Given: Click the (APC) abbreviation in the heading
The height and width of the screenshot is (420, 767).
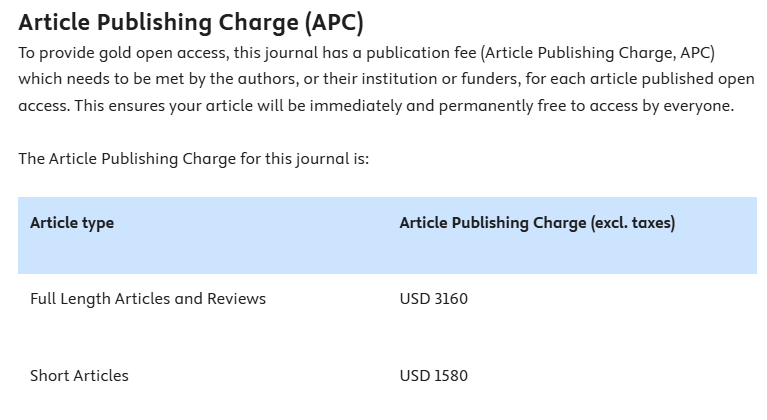Looking at the screenshot, I should tap(334, 22).
